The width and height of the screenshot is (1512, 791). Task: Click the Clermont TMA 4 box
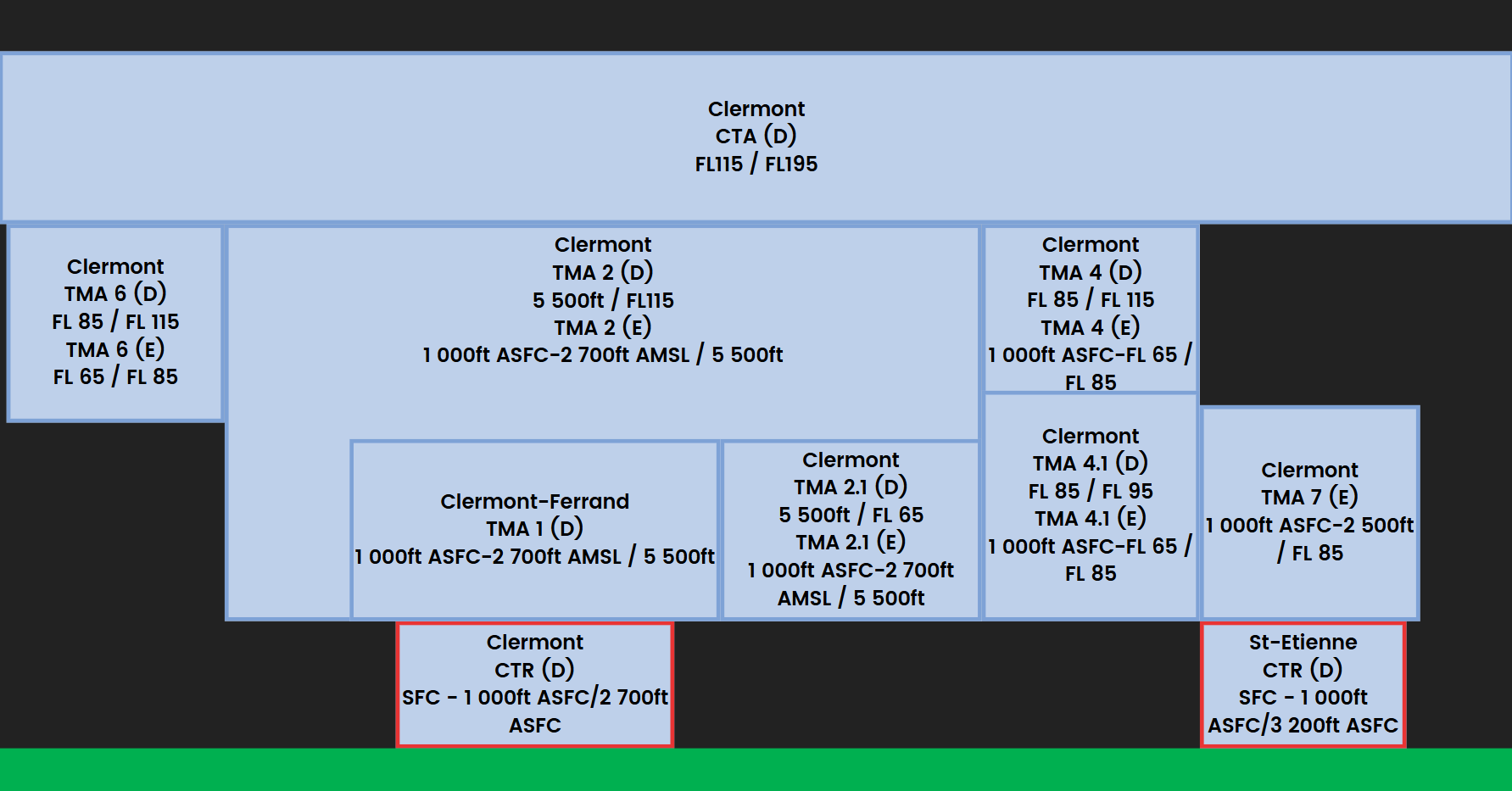tap(1091, 309)
